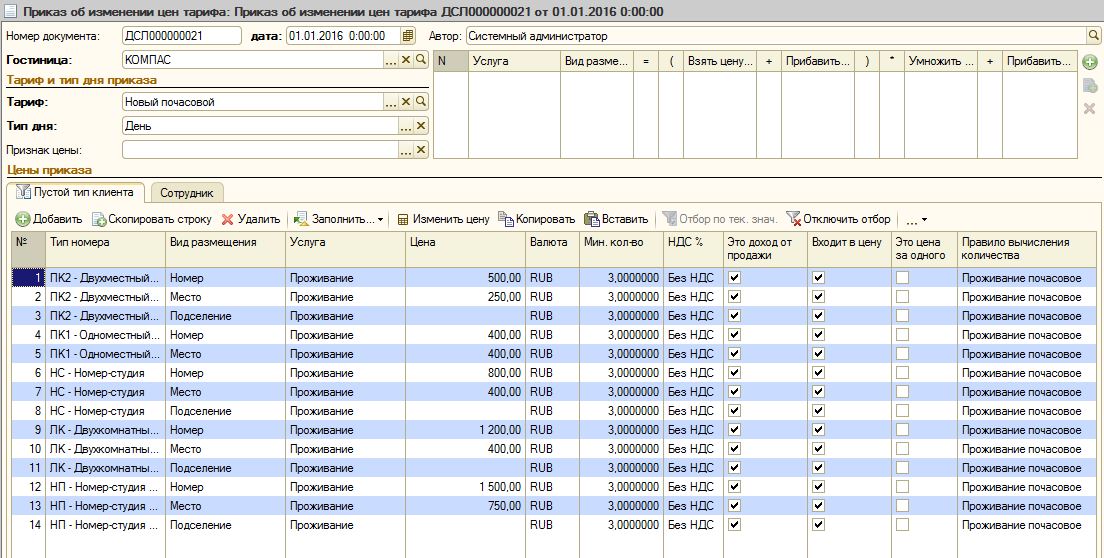Image resolution: width=1104 pixels, height=558 pixels.
Task: Click the Добавить toolbar button
Action: point(49,219)
